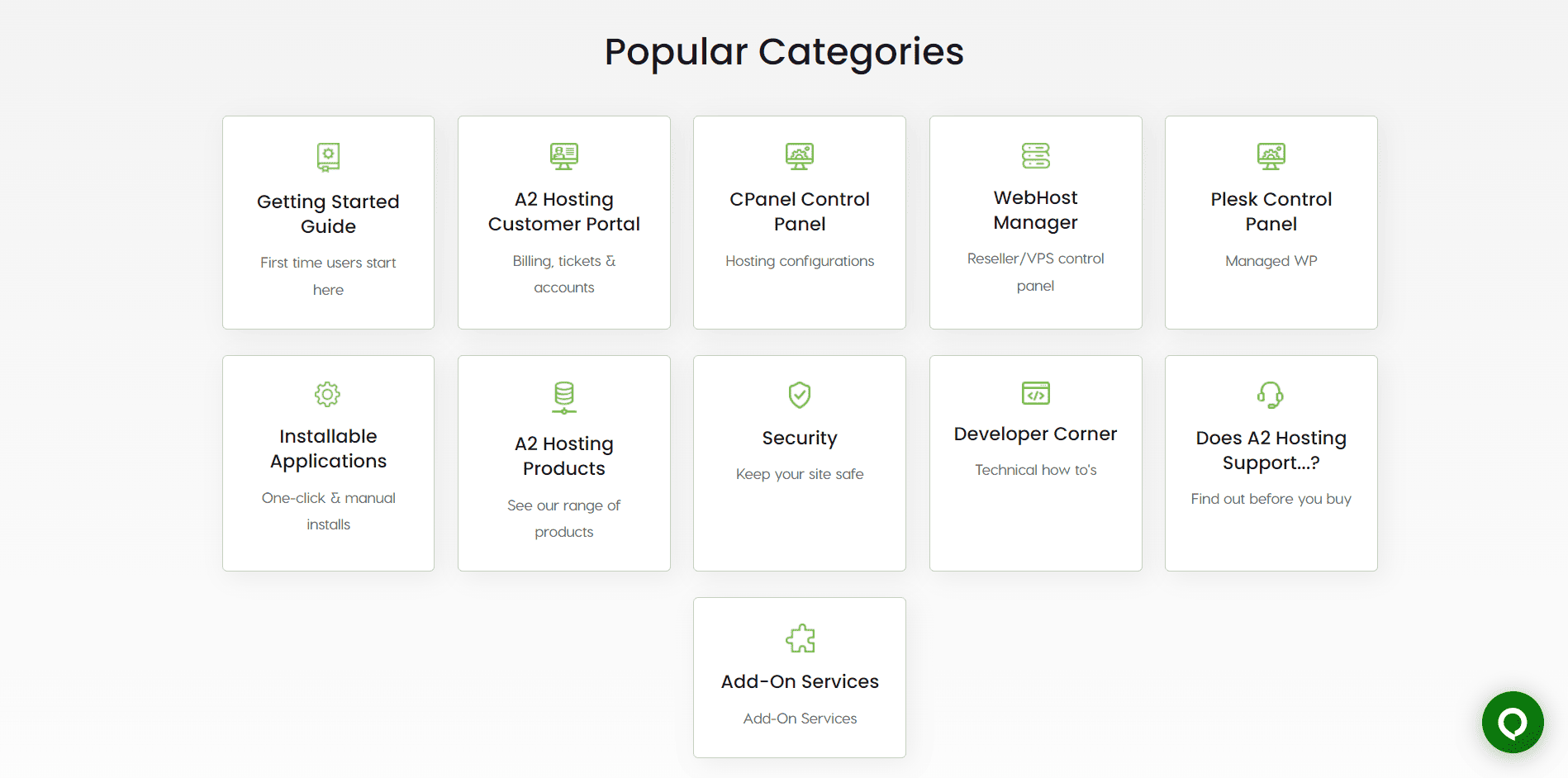
Task: Click the Add-On Services puzzle icon
Action: pos(800,638)
